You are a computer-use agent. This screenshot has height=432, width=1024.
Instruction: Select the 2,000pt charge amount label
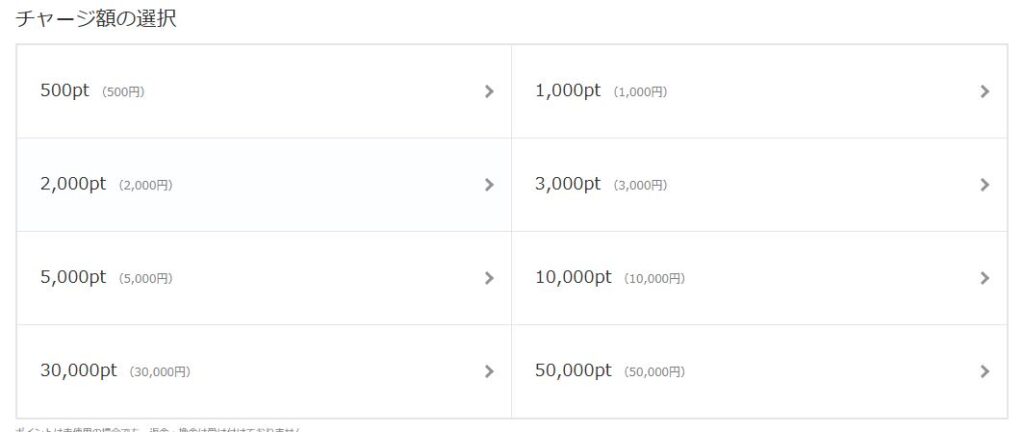point(72,184)
